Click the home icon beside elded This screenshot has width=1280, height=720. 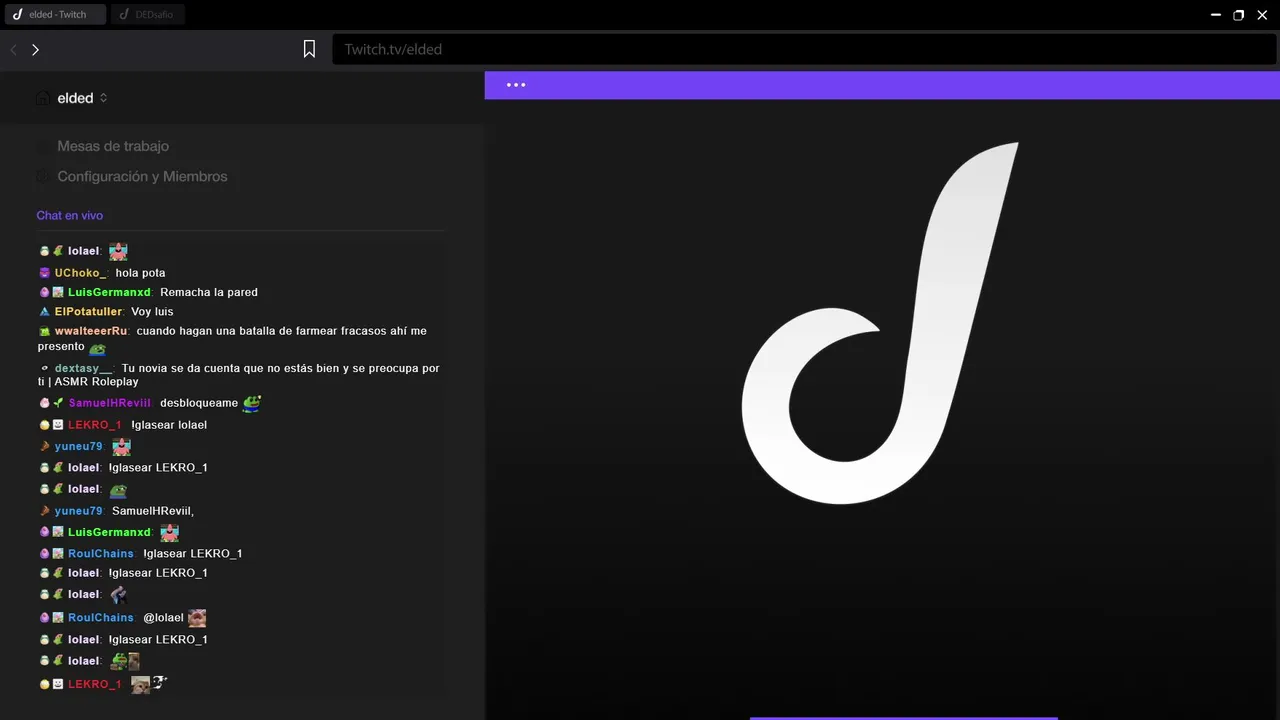coord(43,98)
